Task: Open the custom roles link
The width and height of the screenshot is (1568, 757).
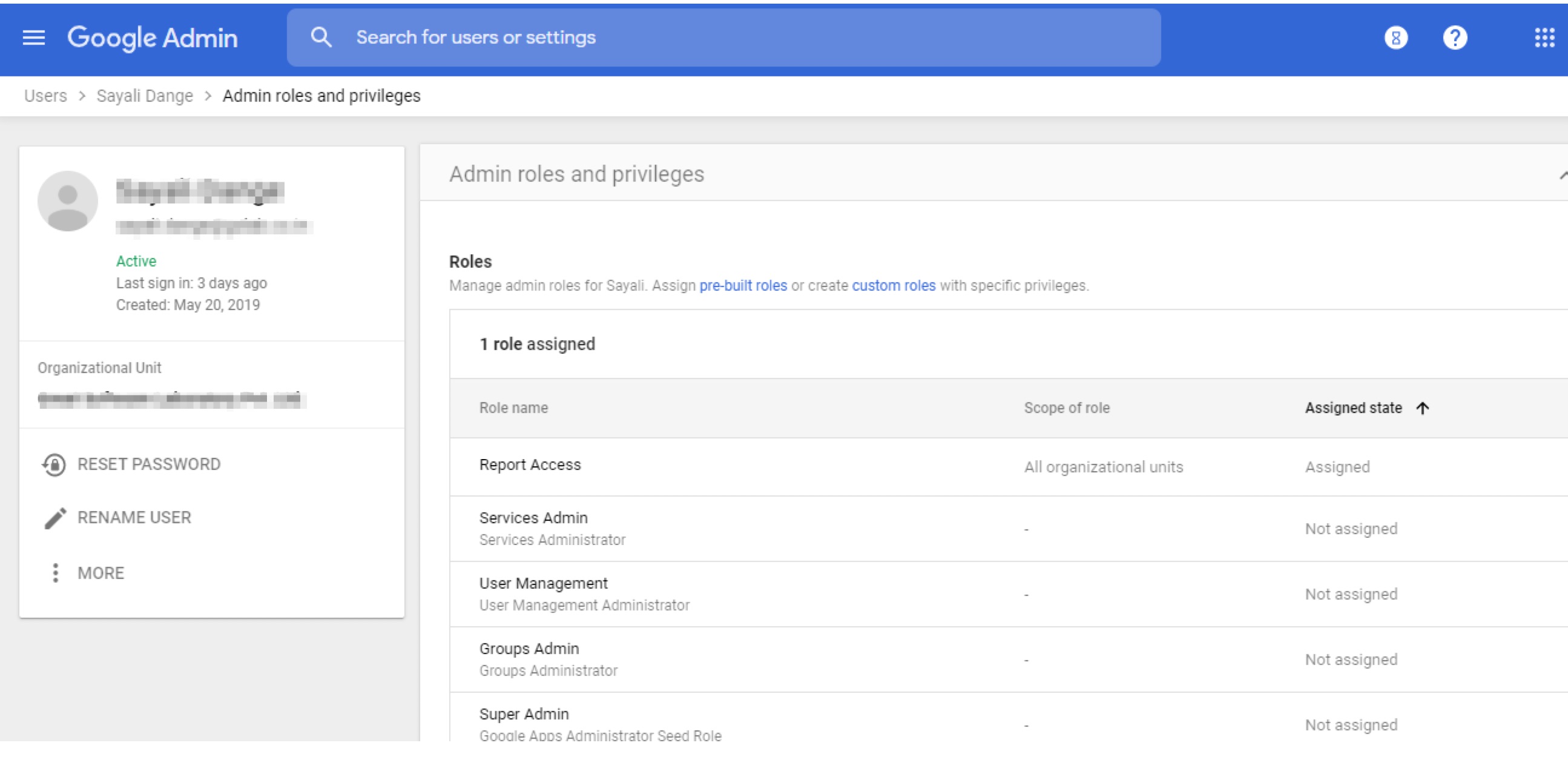Action: click(893, 286)
